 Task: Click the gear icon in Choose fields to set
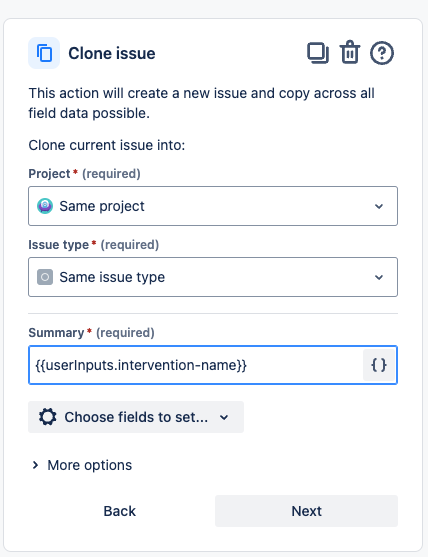tap(48, 417)
